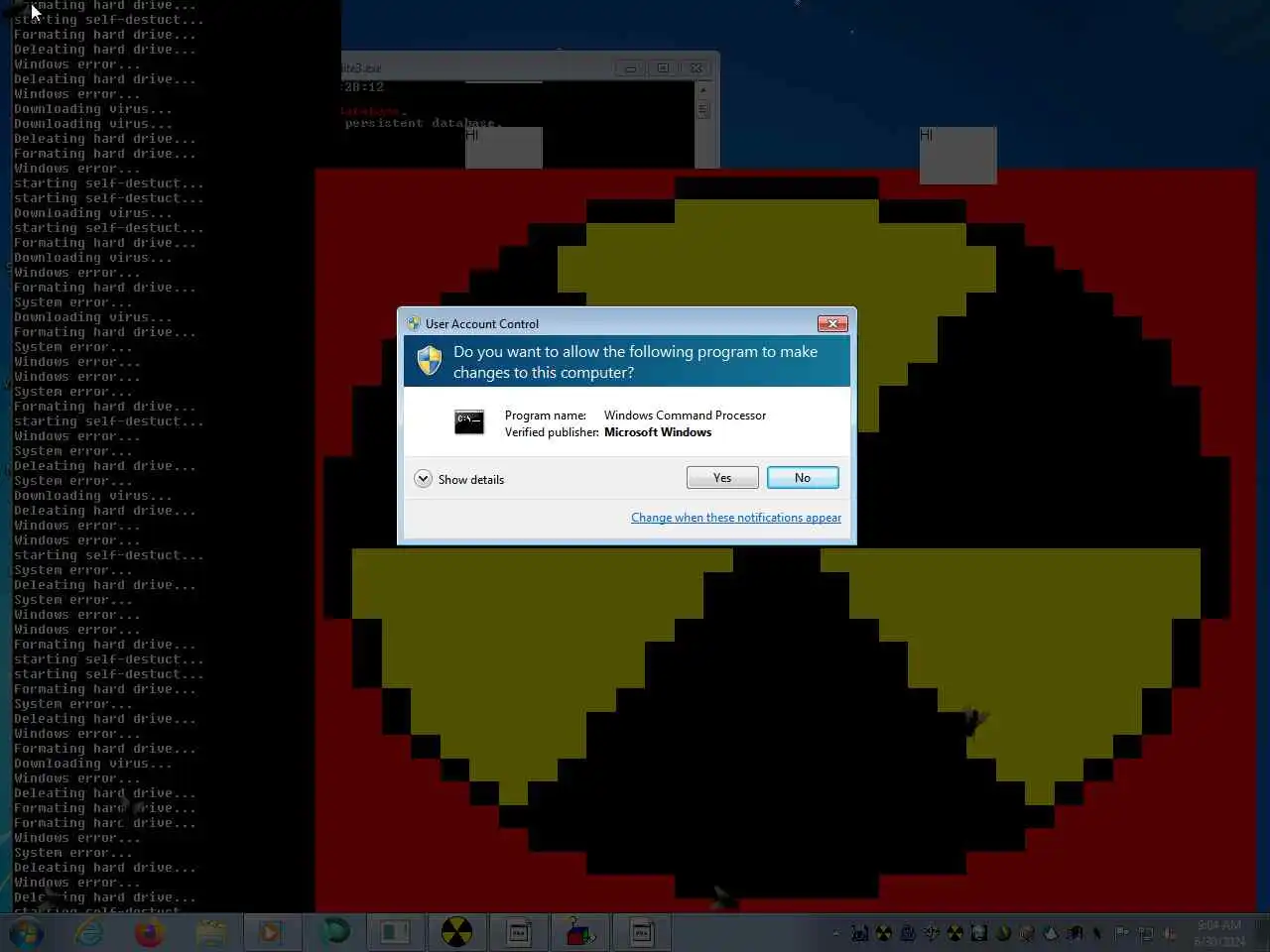Open the Action Center flag tray icon
Image resolution: width=1270 pixels, height=952 pixels.
coord(1121,933)
